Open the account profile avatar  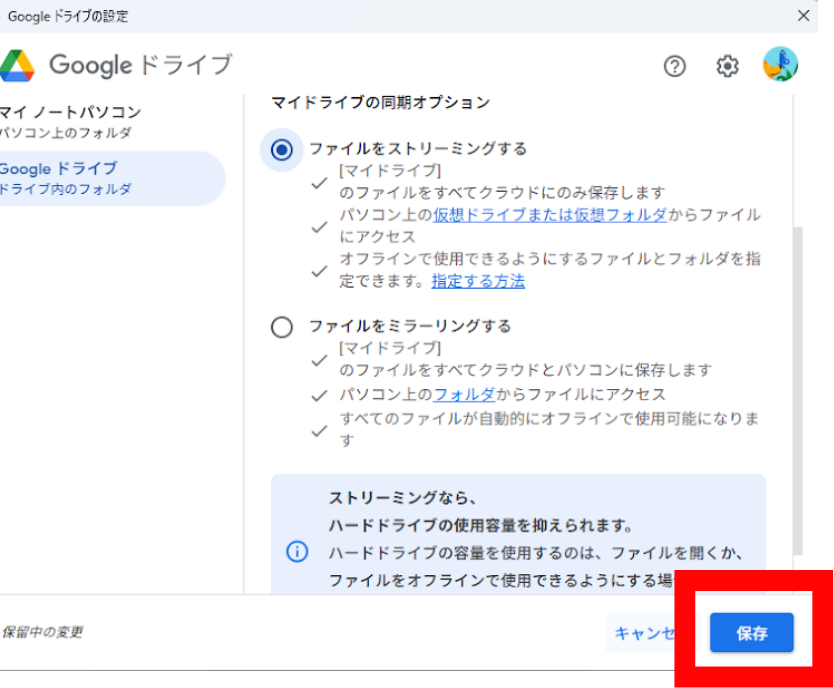point(780,64)
